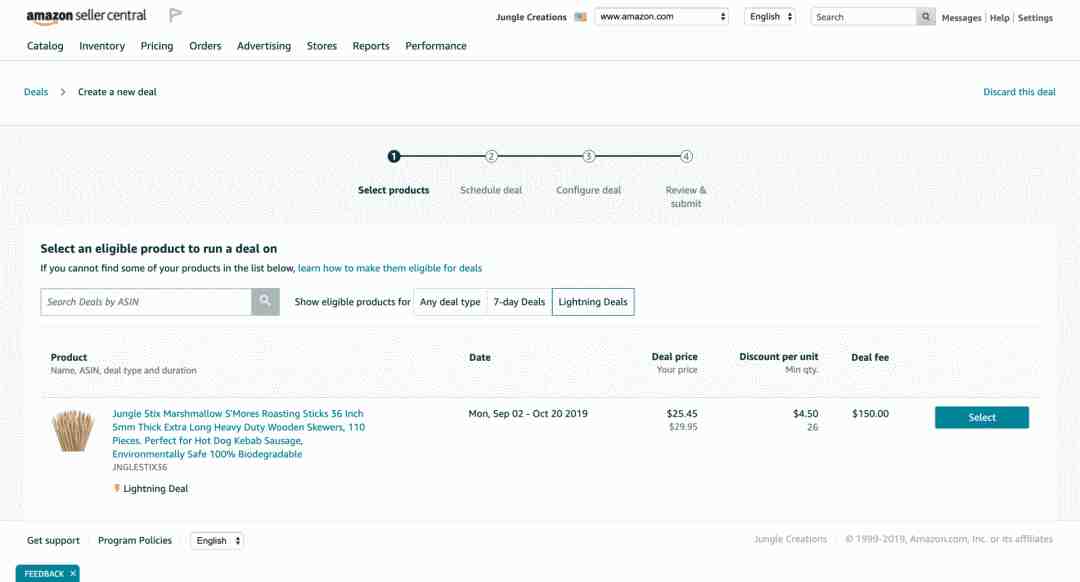This screenshot has height=582, width=1080.
Task: Click the $150.00 deal fee
Action: 871,414
